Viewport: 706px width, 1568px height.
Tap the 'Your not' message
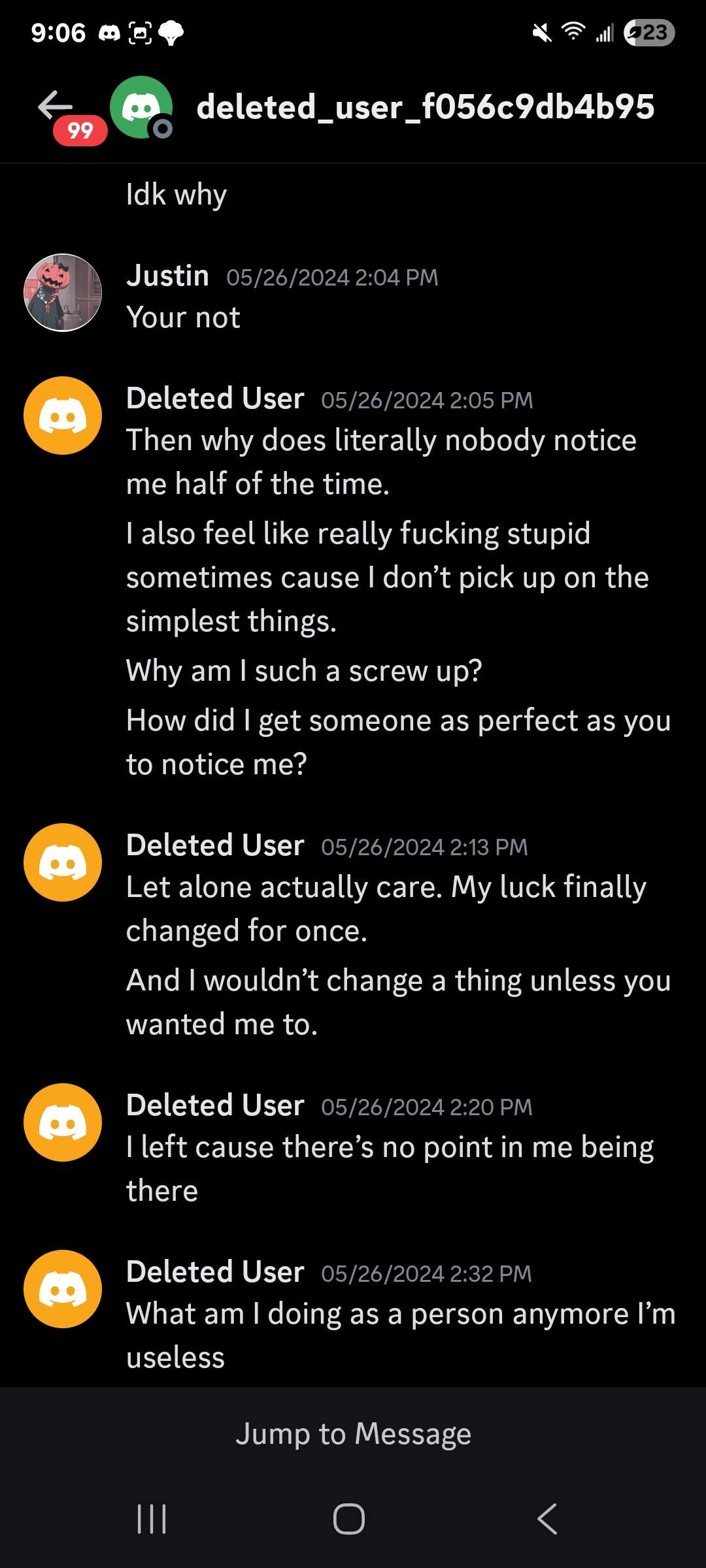[x=183, y=318]
